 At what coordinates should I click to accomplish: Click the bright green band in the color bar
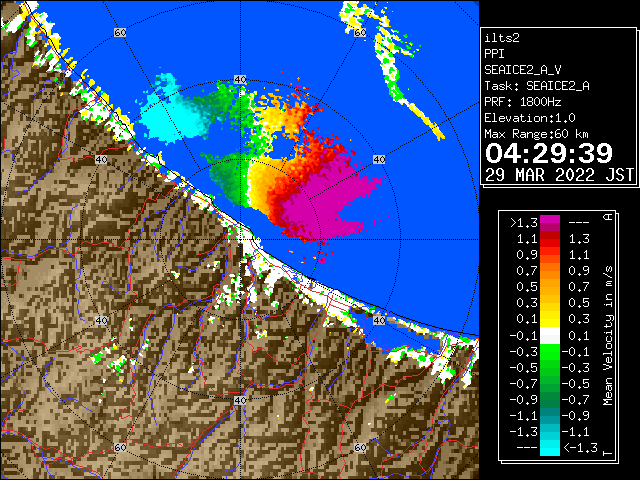550,352
